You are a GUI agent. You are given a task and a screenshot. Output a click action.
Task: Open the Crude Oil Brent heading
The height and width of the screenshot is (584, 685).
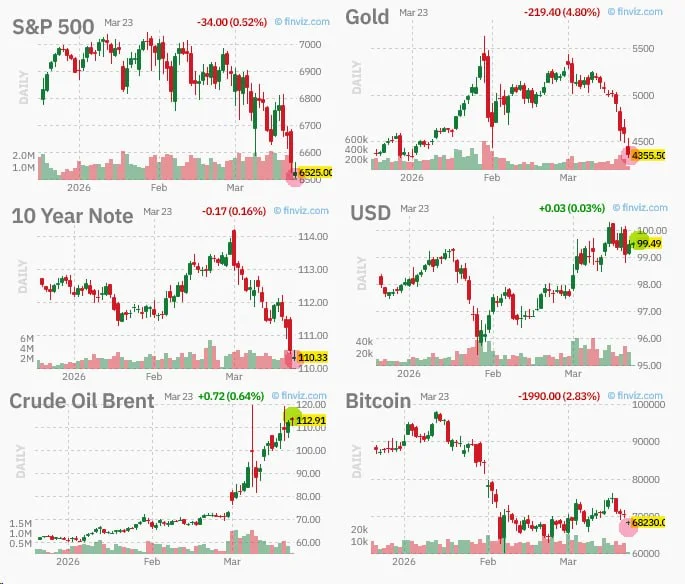82,401
